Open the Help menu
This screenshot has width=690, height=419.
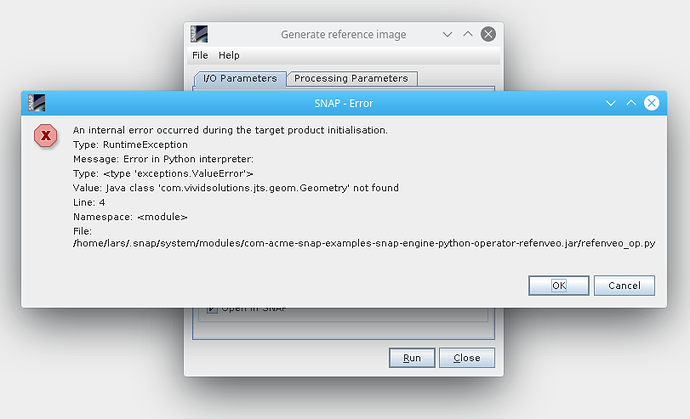229,55
